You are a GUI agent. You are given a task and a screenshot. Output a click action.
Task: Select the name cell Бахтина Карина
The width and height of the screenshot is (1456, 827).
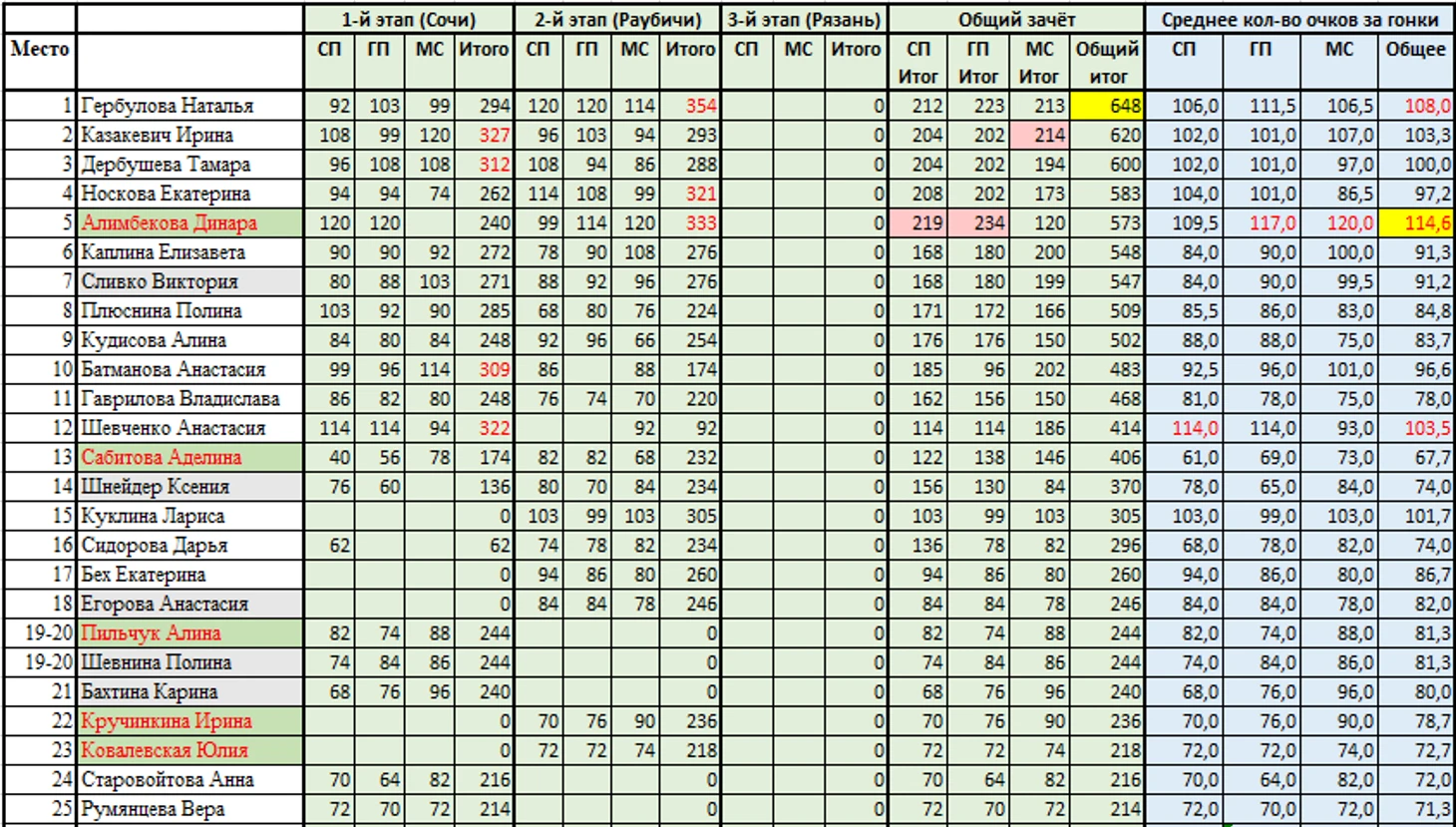[189, 691]
